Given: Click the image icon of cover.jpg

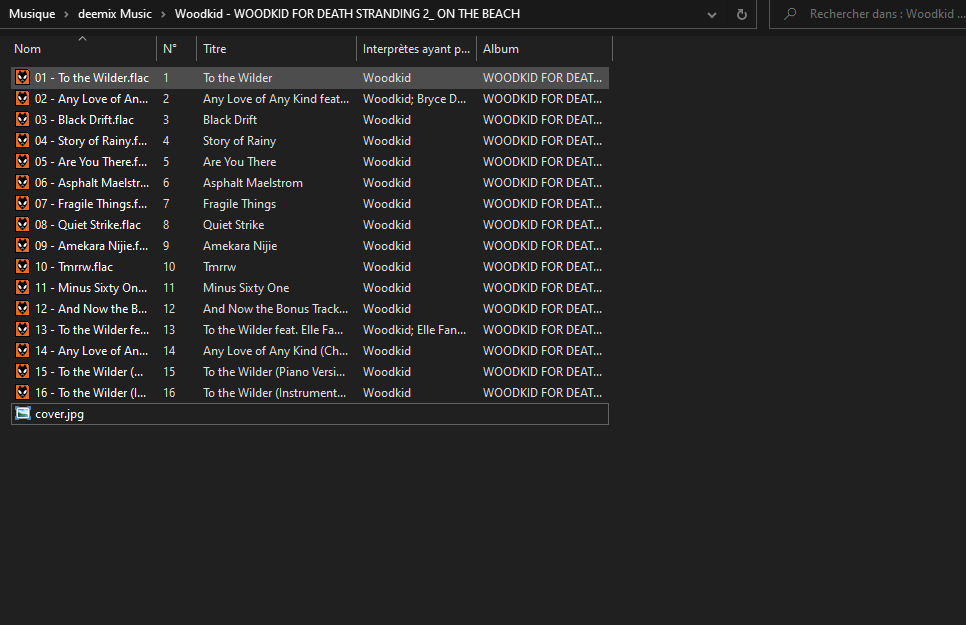Looking at the screenshot, I should pyautogui.click(x=23, y=413).
